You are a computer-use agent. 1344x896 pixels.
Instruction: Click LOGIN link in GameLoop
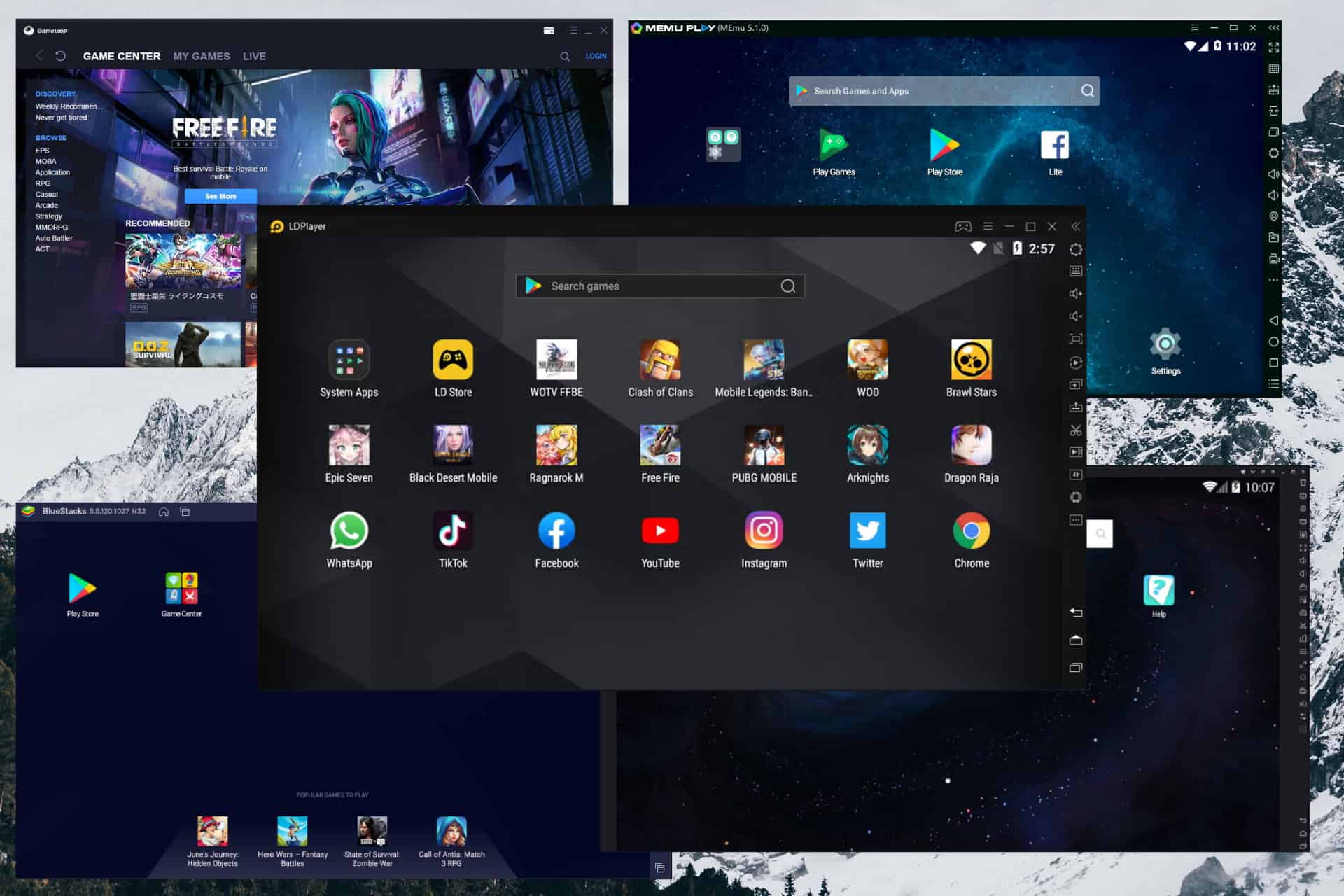[x=596, y=56]
